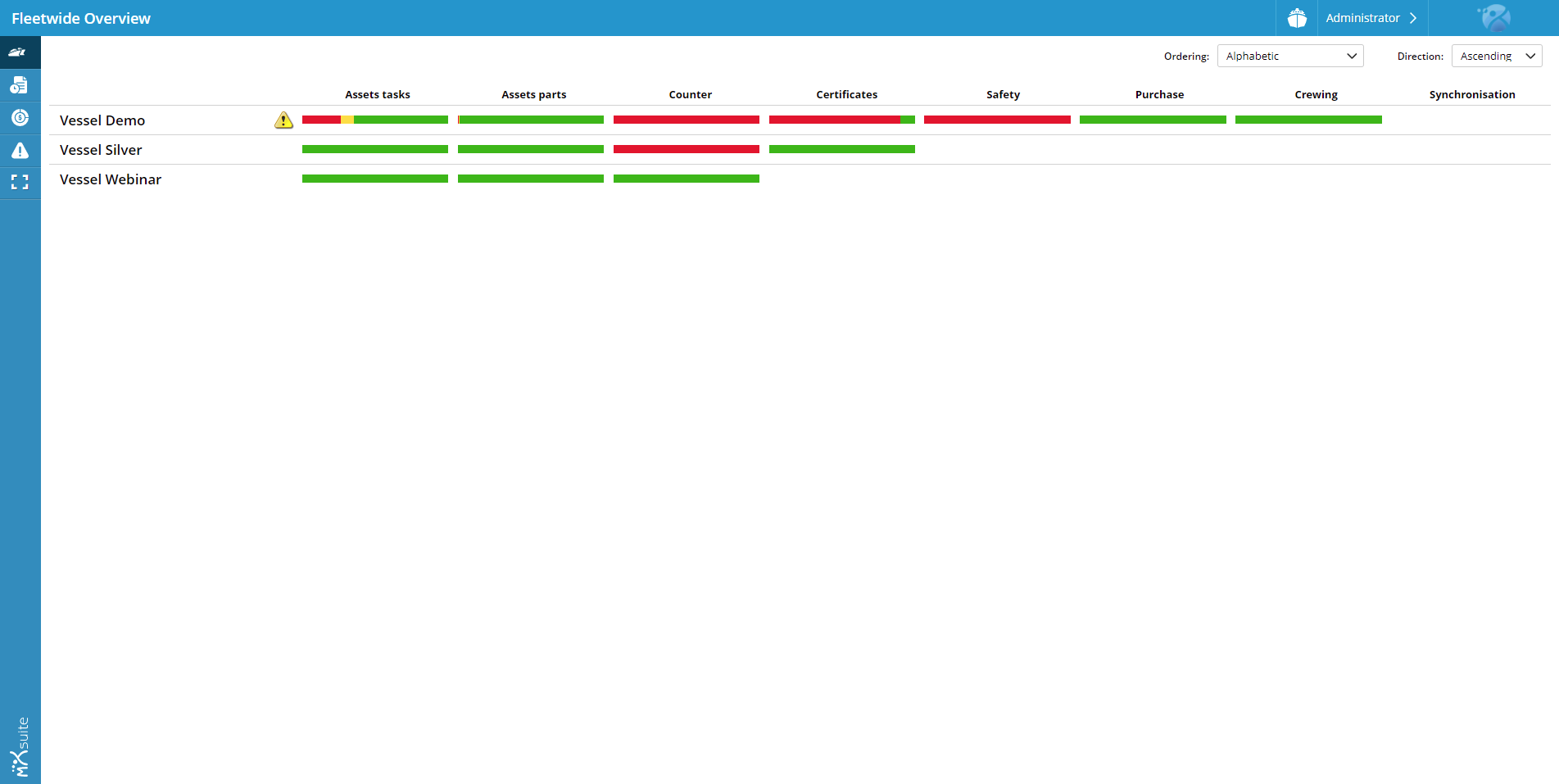Open the Ordering dropdown showing Alphabetic

pyautogui.click(x=1289, y=56)
